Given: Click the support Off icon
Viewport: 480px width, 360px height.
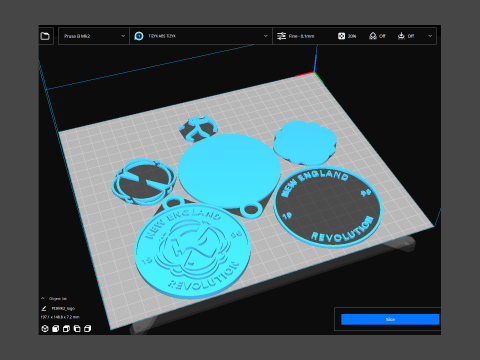Looking at the screenshot, I should (x=373, y=36).
